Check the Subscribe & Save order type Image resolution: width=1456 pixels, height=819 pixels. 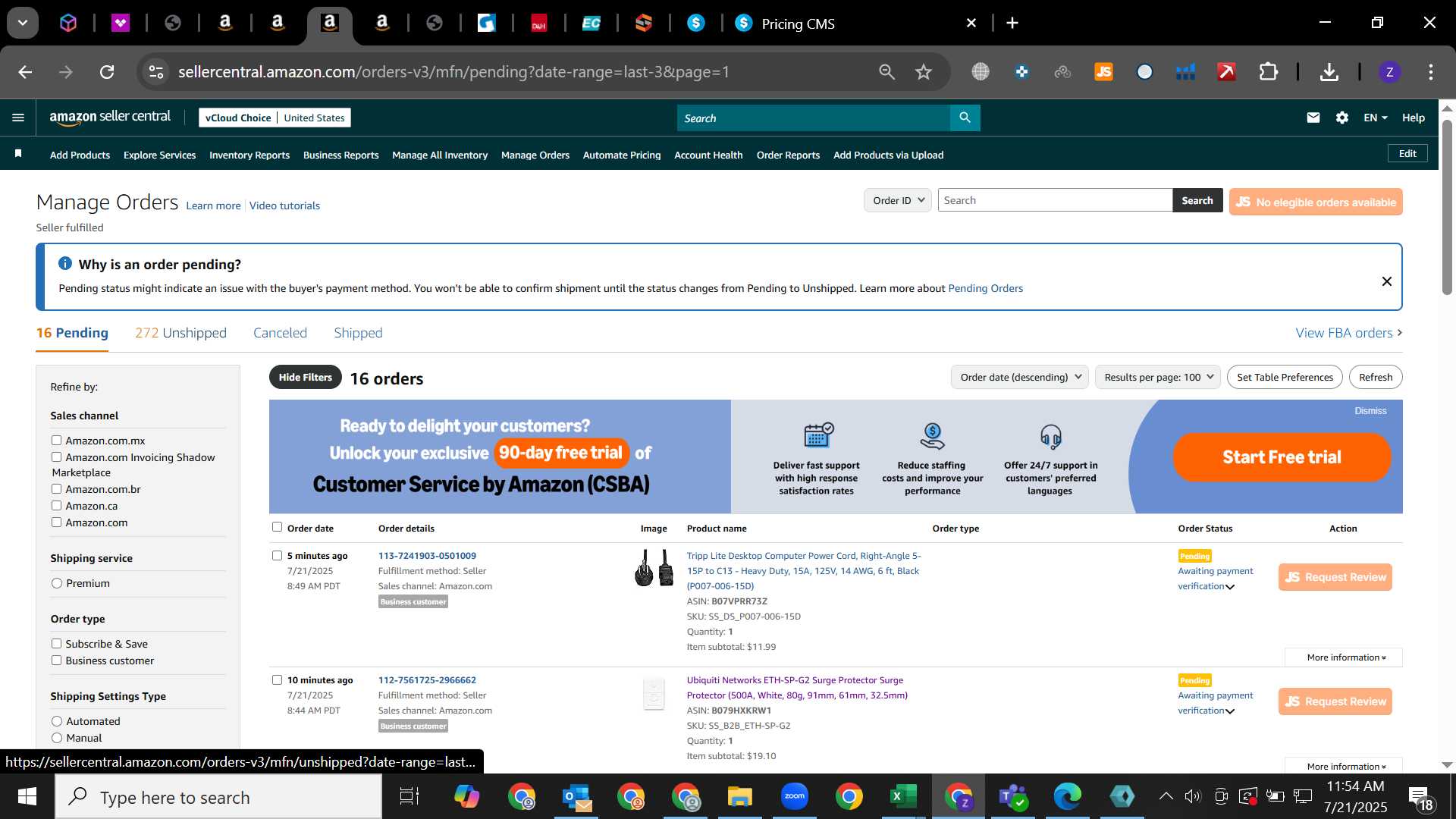coord(56,643)
